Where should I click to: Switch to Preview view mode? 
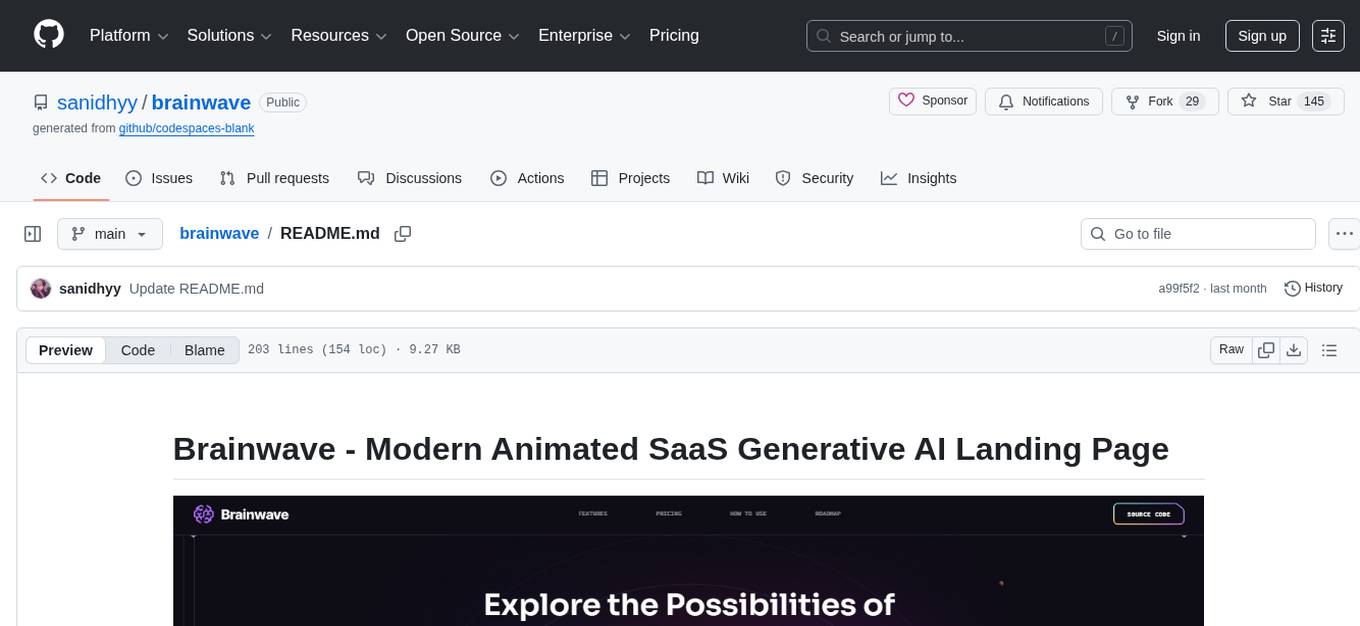pos(66,350)
